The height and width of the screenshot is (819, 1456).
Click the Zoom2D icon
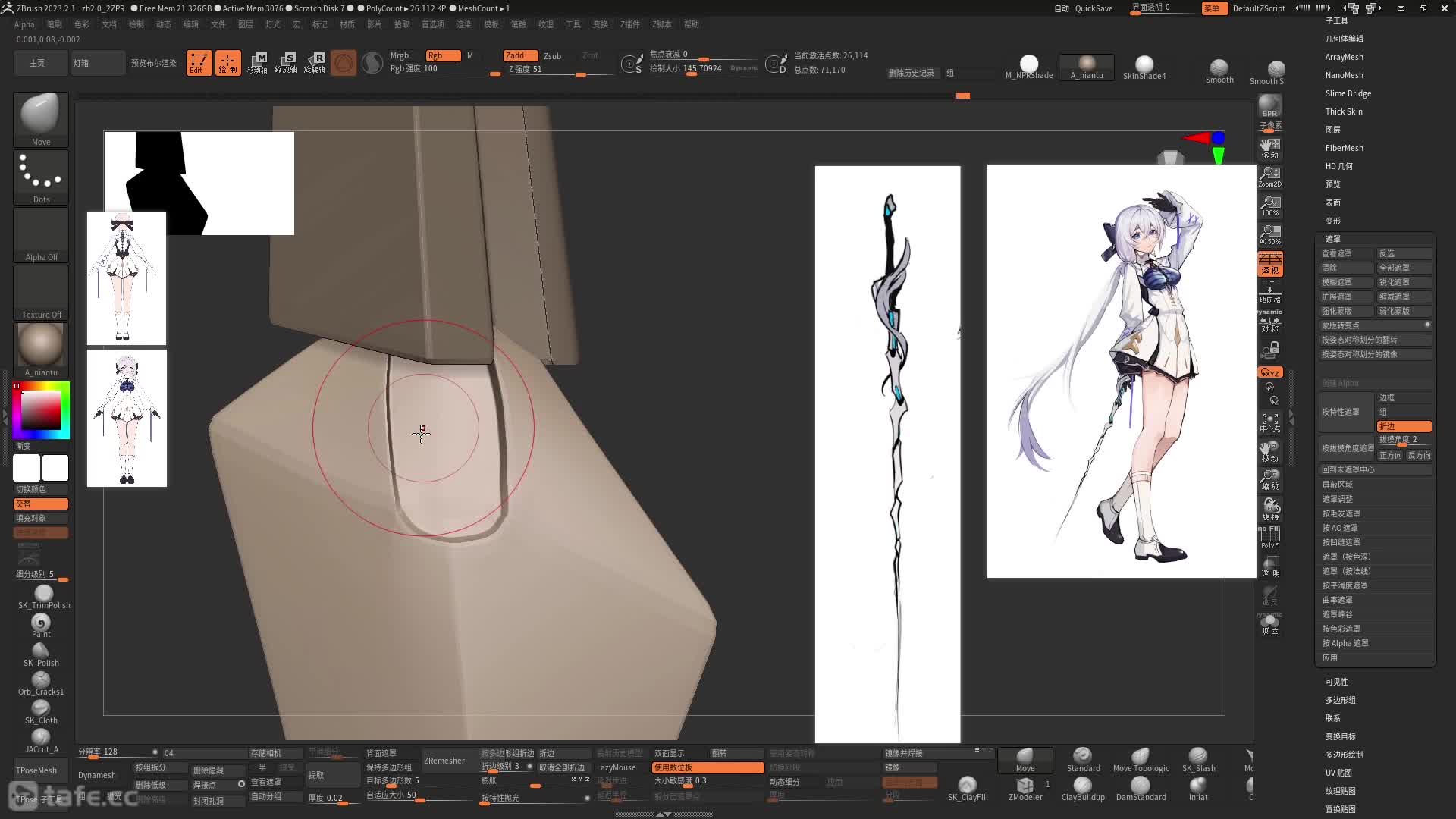point(1269,177)
